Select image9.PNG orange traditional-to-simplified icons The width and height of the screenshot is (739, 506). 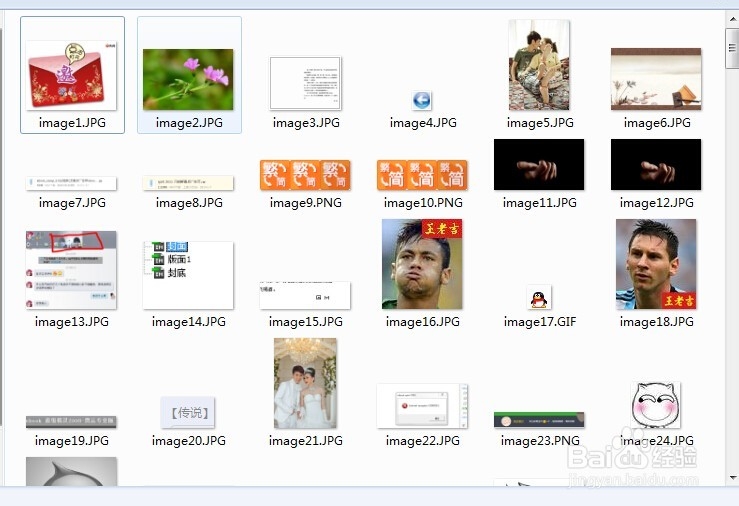[305, 175]
